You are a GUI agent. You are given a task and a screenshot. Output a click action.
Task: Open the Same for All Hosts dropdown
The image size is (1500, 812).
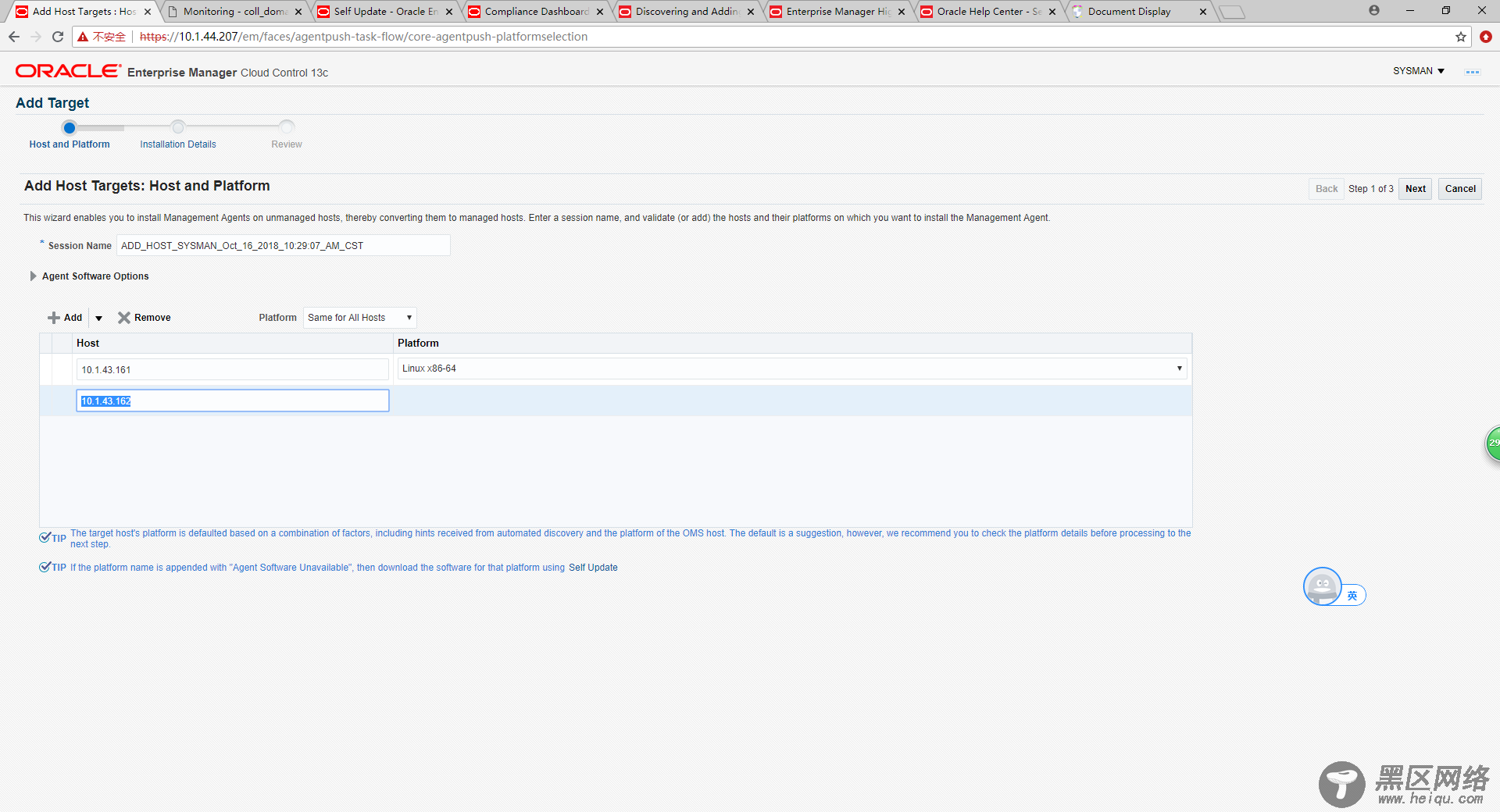[359, 318]
